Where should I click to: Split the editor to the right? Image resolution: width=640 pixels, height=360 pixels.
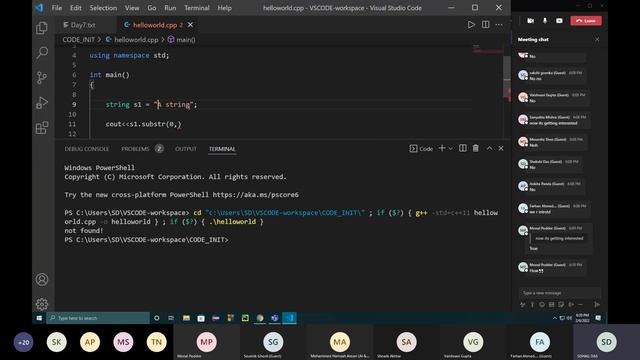485,24
